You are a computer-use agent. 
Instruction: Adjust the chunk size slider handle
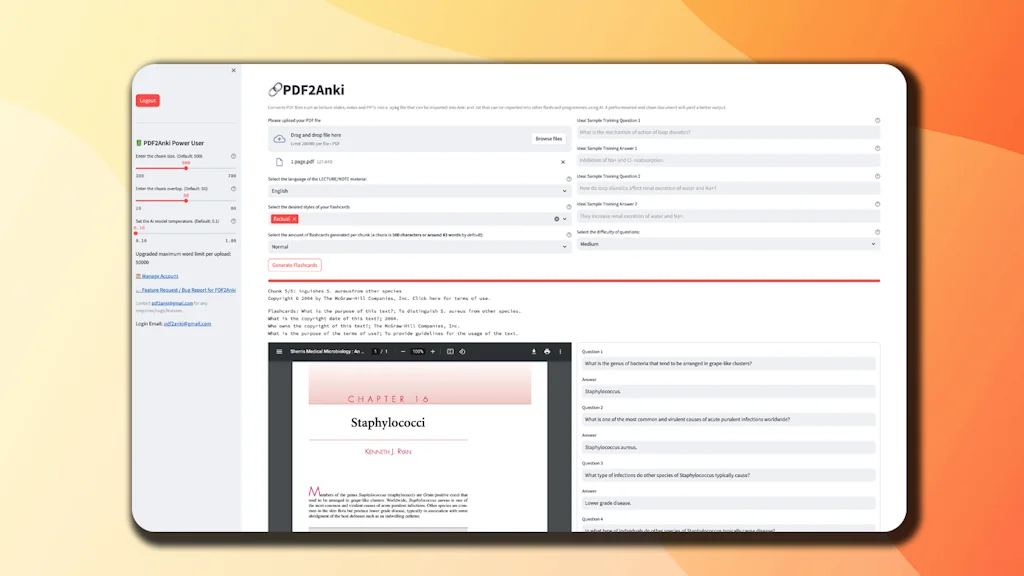coord(186,168)
